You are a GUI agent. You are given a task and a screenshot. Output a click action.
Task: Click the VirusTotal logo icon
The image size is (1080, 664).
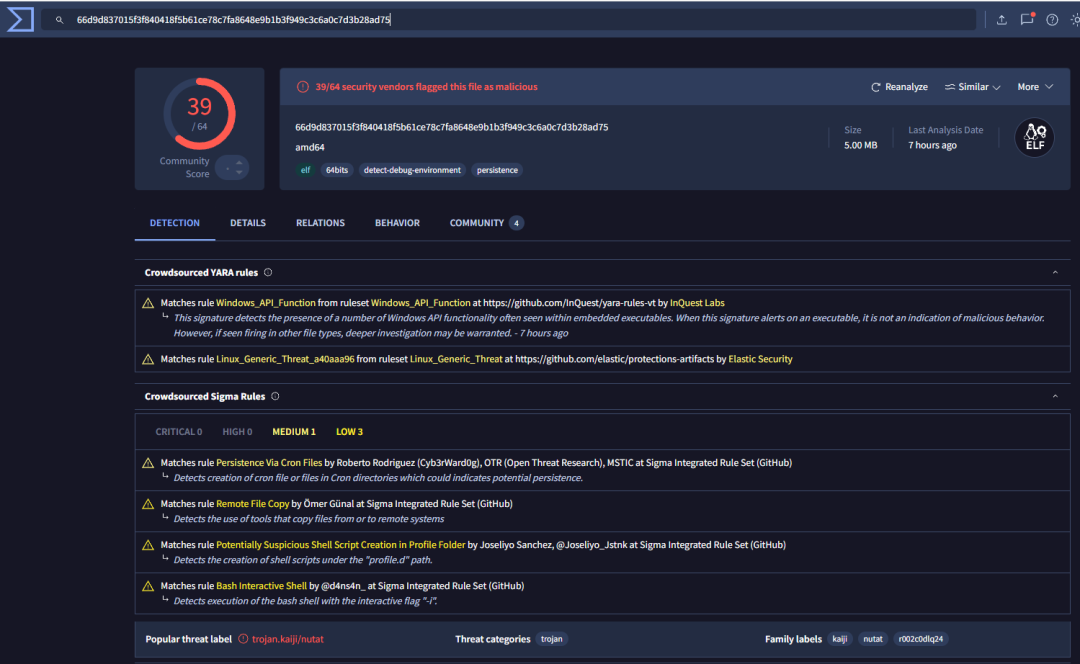[20, 19]
